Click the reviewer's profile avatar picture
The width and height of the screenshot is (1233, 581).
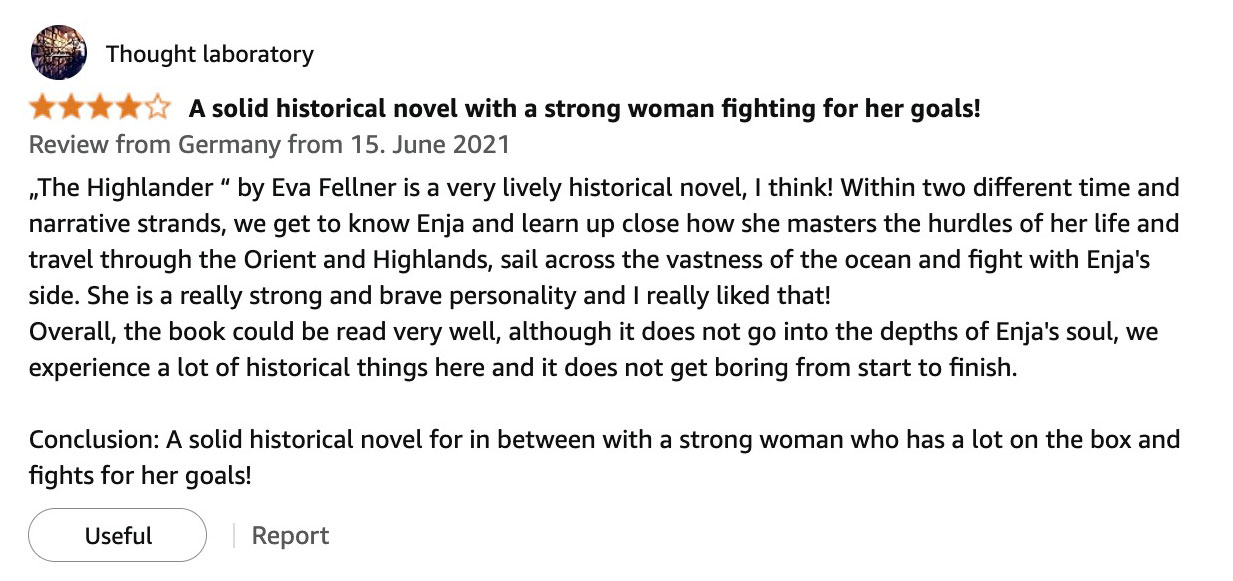coord(59,53)
